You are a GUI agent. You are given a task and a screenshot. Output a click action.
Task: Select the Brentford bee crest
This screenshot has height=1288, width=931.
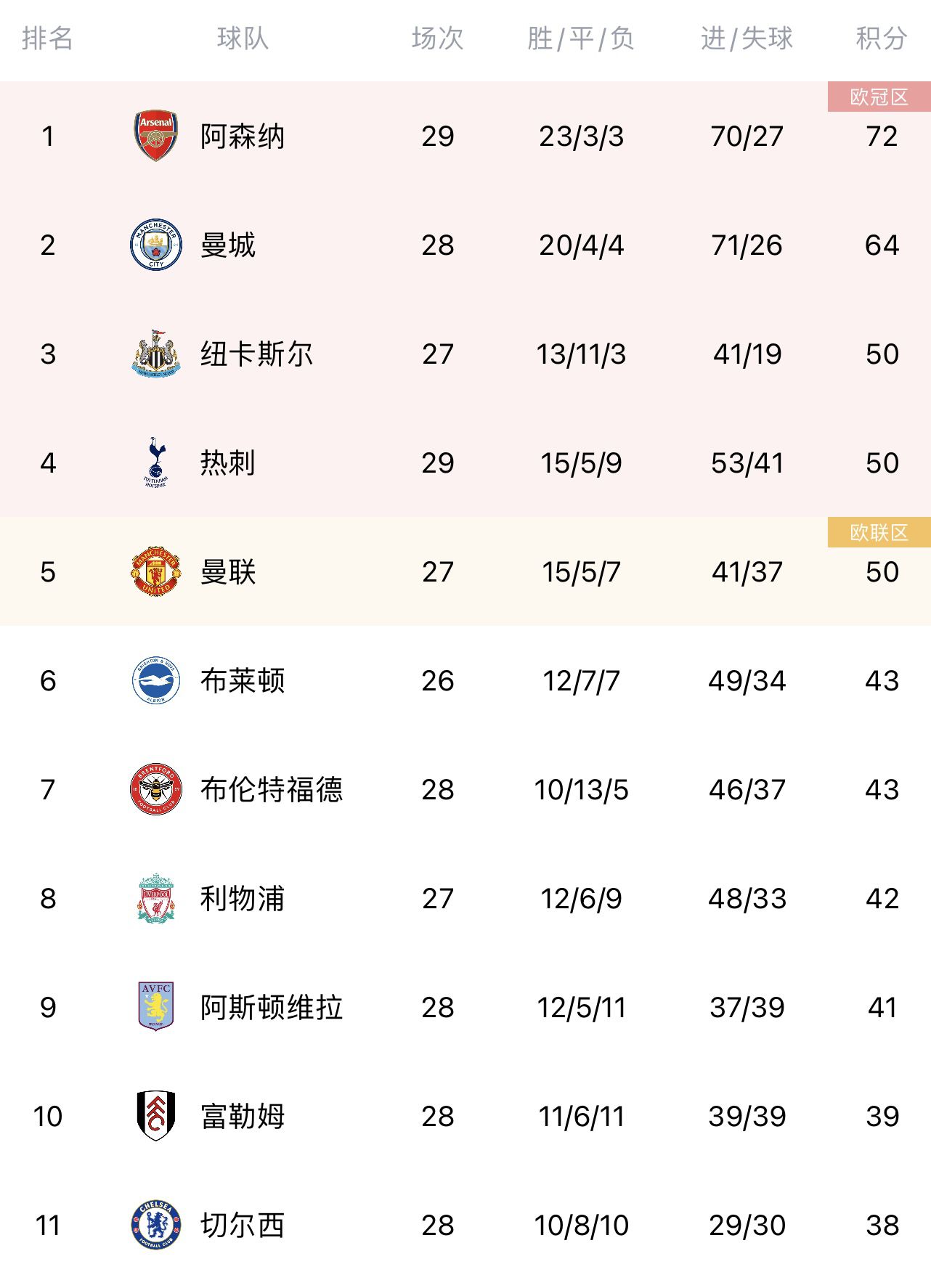click(x=155, y=789)
